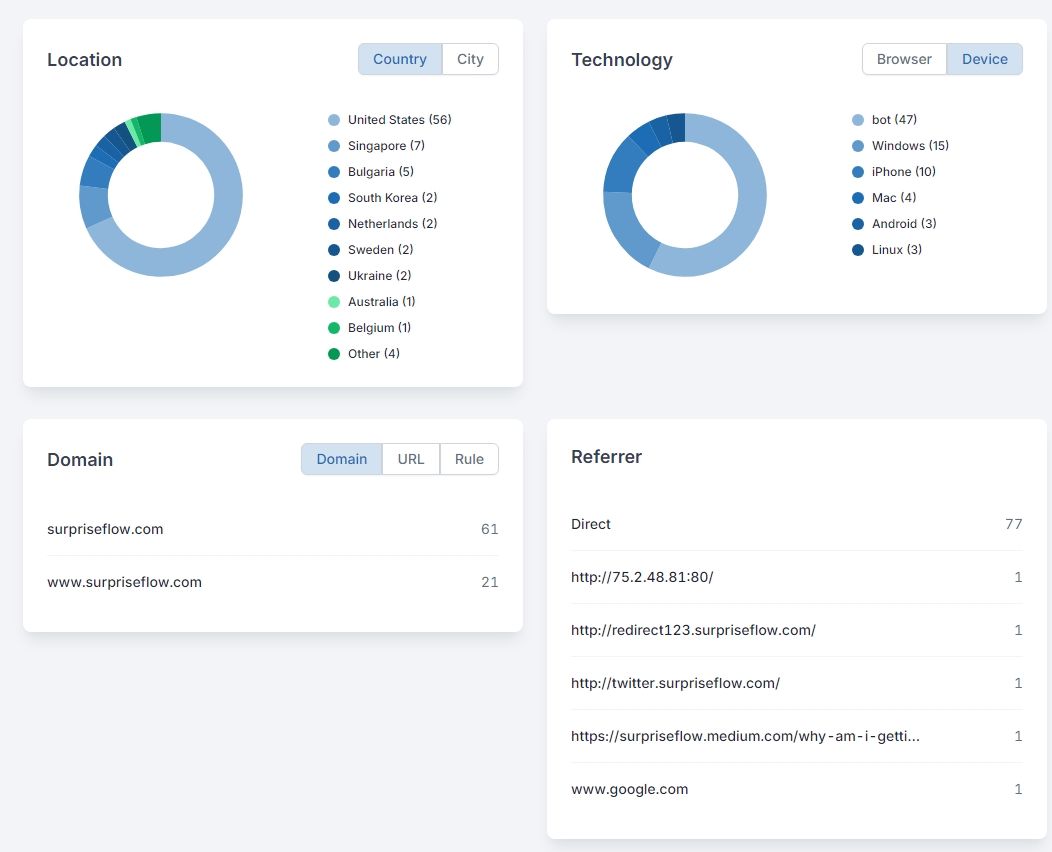Select the Device technology toggle
Image resolution: width=1052 pixels, height=852 pixels.
click(984, 59)
